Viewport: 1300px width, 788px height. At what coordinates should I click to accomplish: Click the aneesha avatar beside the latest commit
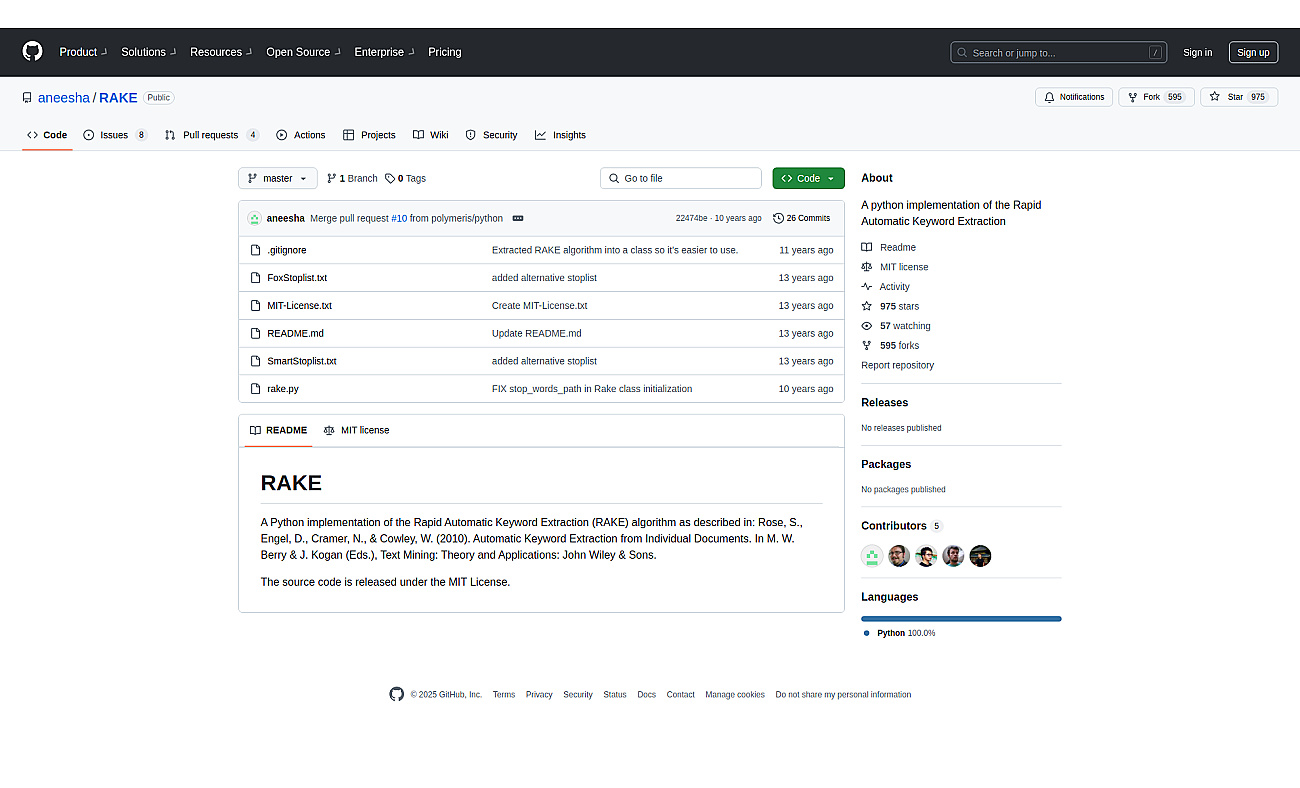[x=254, y=218]
